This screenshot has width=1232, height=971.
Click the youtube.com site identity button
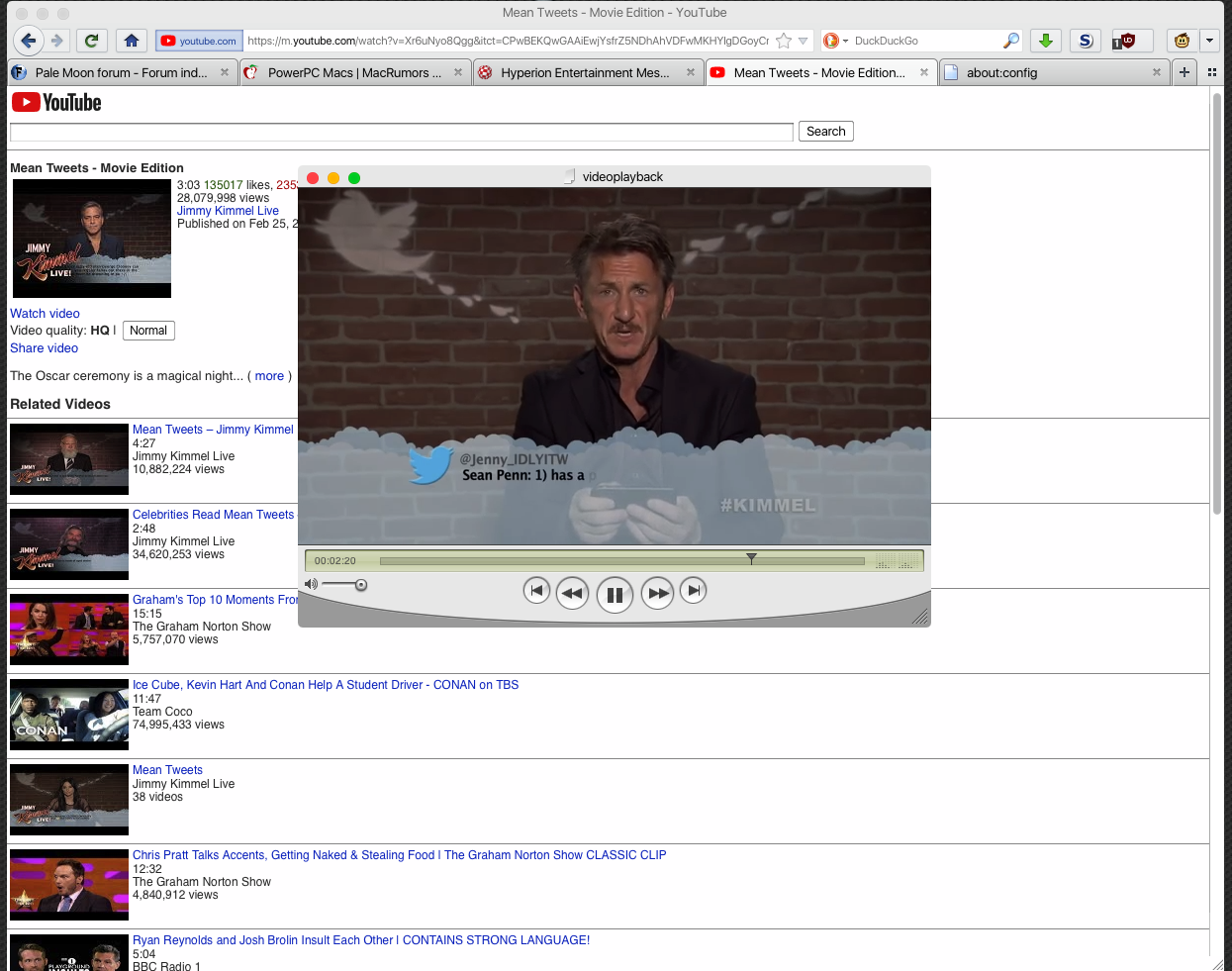click(x=200, y=41)
